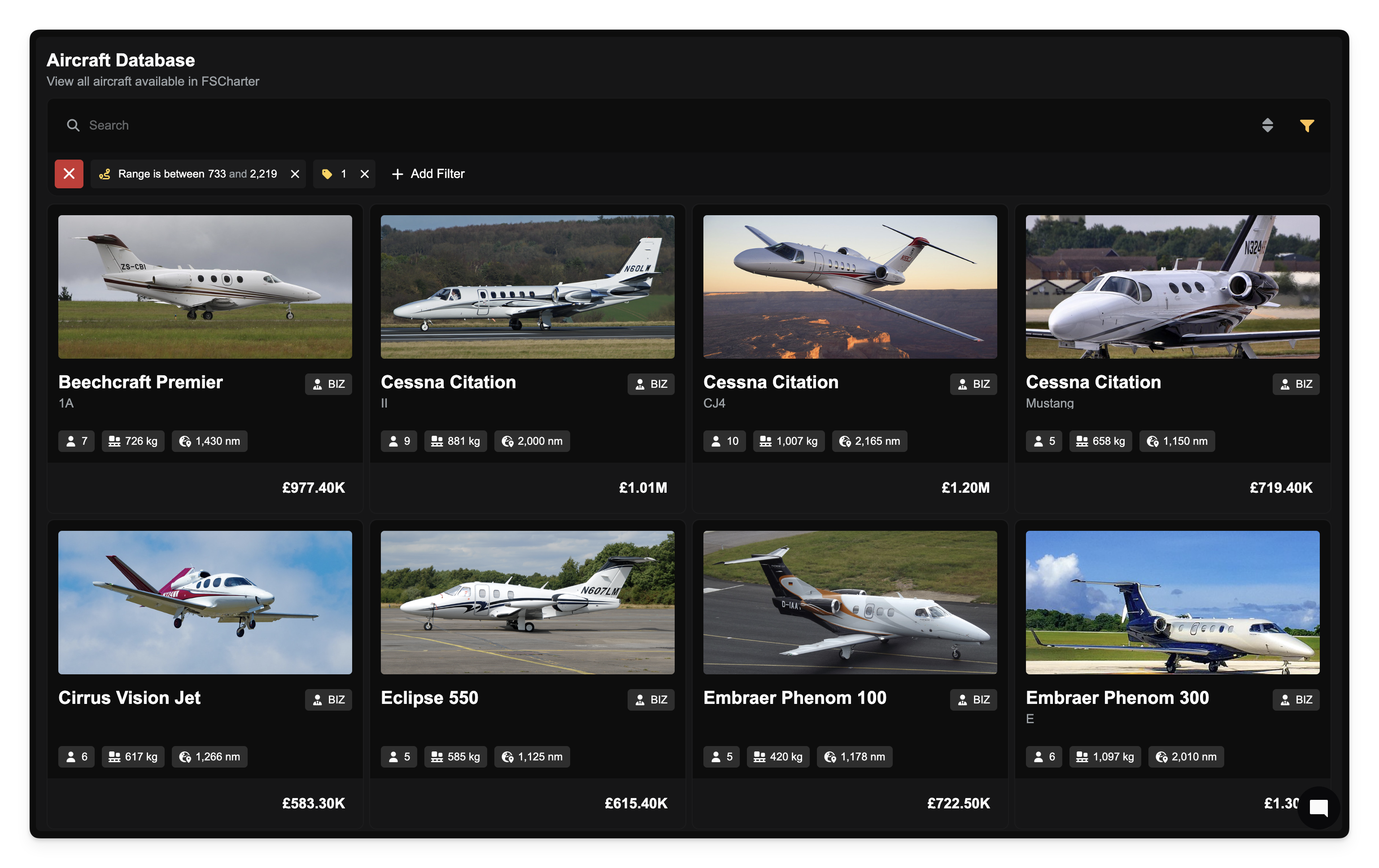The image size is (1379, 868).
Task: Click the yellow tag icon chip
Action: click(x=327, y=174)
